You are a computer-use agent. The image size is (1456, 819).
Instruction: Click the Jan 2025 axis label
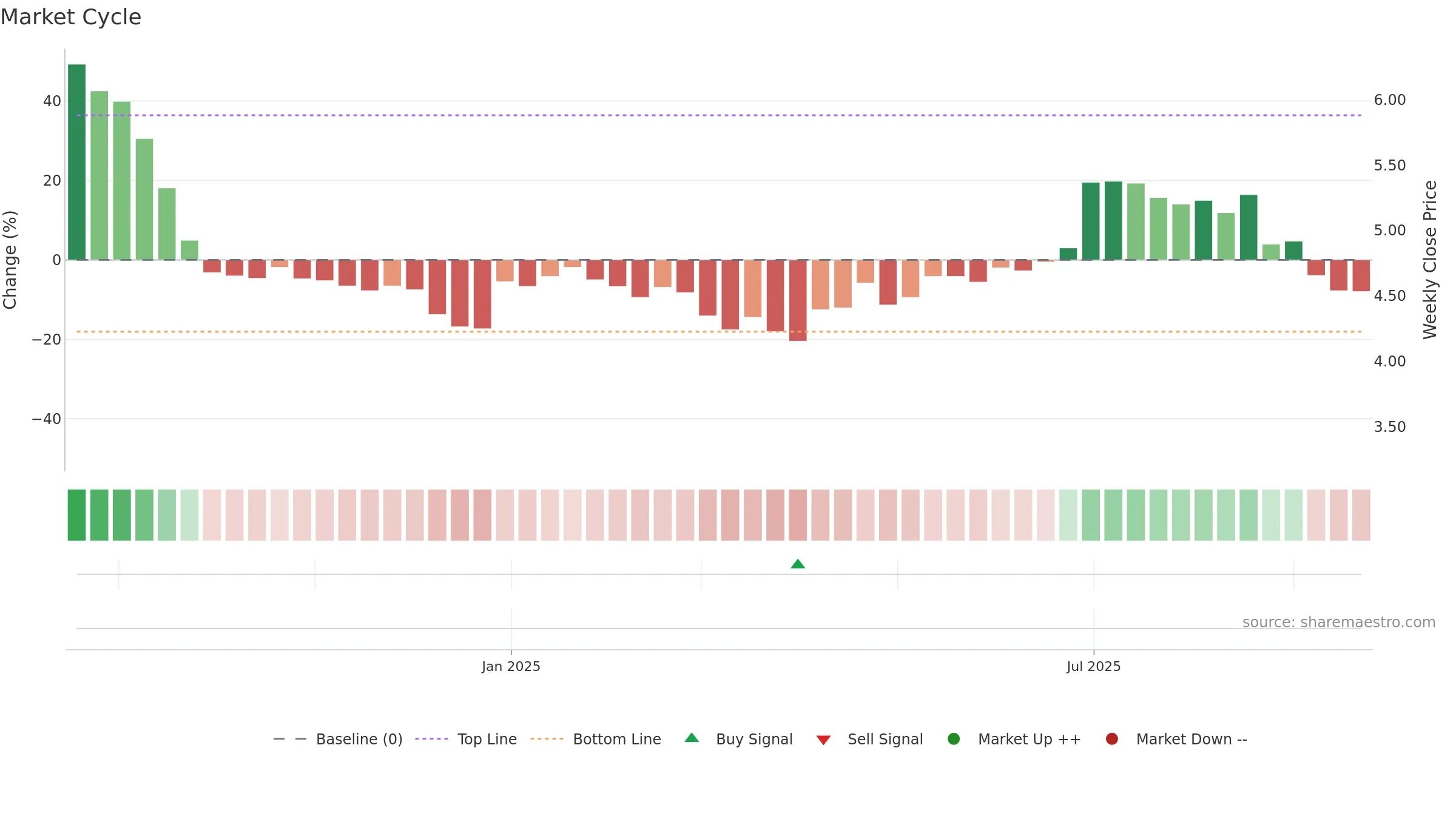coord(511,667)
